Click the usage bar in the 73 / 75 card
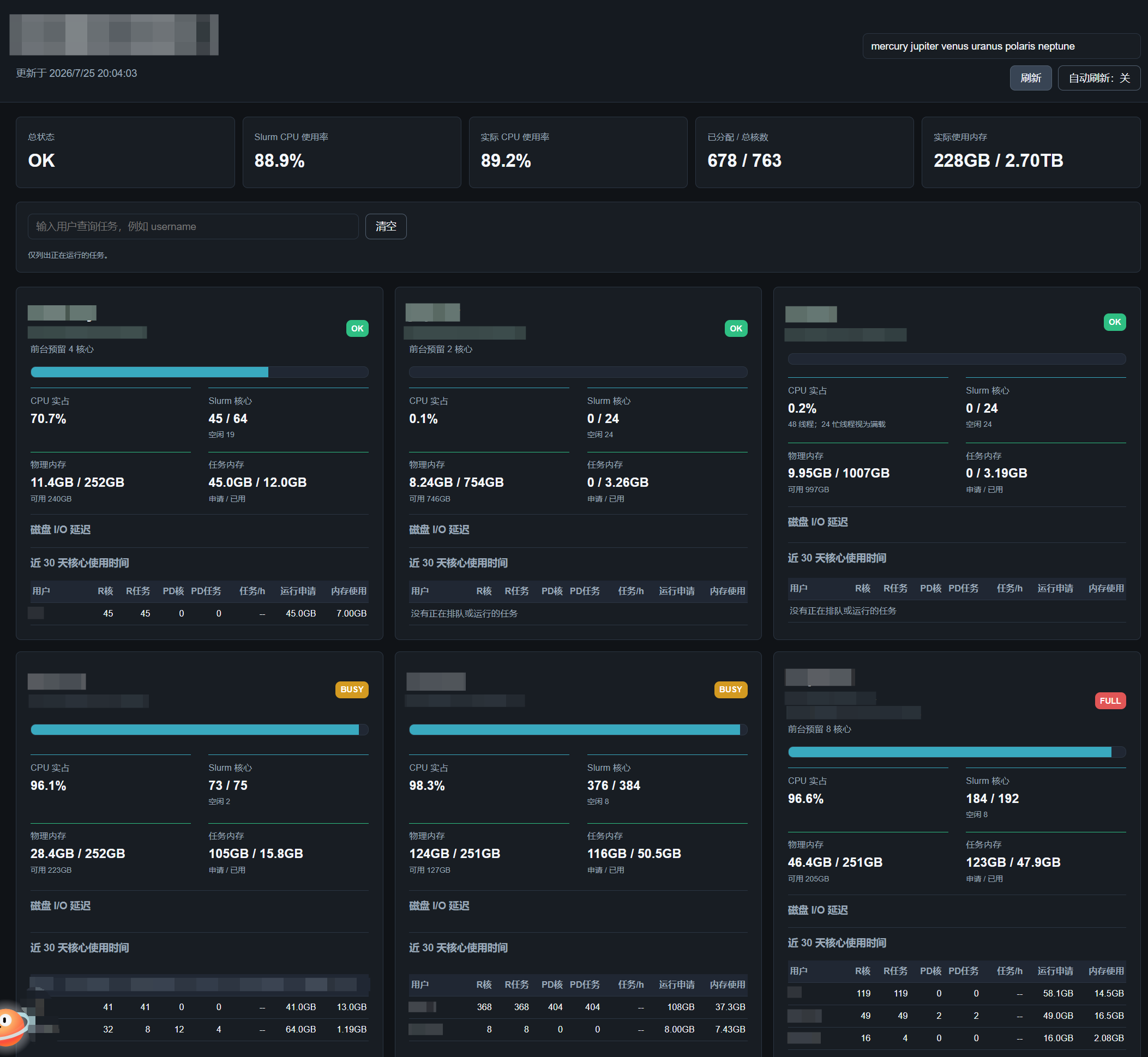The height and width of the screenshot is (1057, 1148). (199, 729)
